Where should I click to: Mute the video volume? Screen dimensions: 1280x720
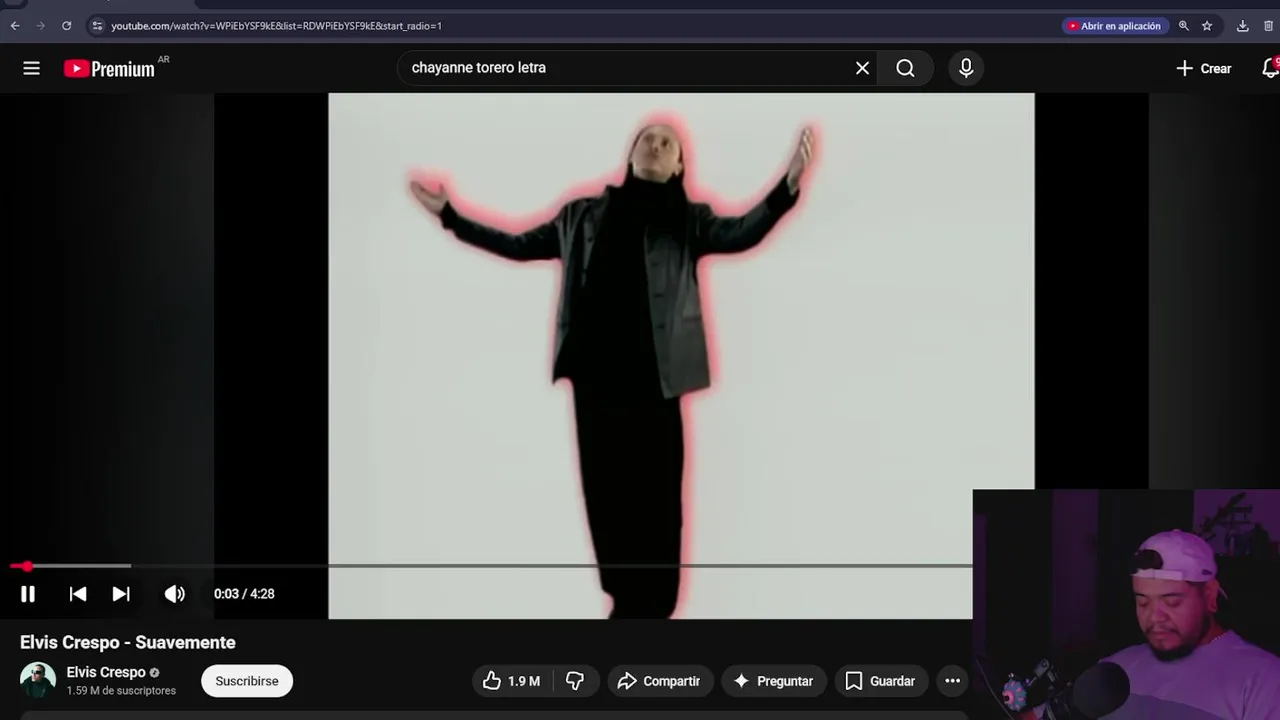point(175,594)
